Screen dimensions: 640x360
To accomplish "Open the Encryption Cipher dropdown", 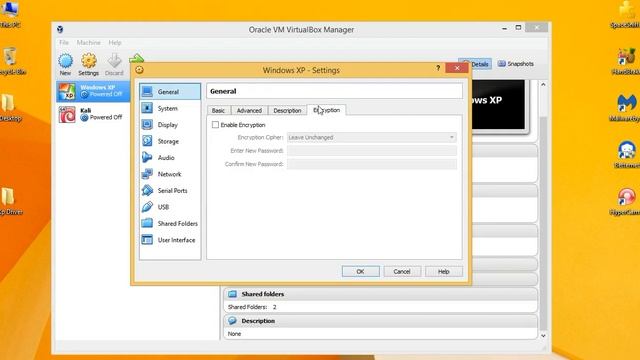I will 371,138.
